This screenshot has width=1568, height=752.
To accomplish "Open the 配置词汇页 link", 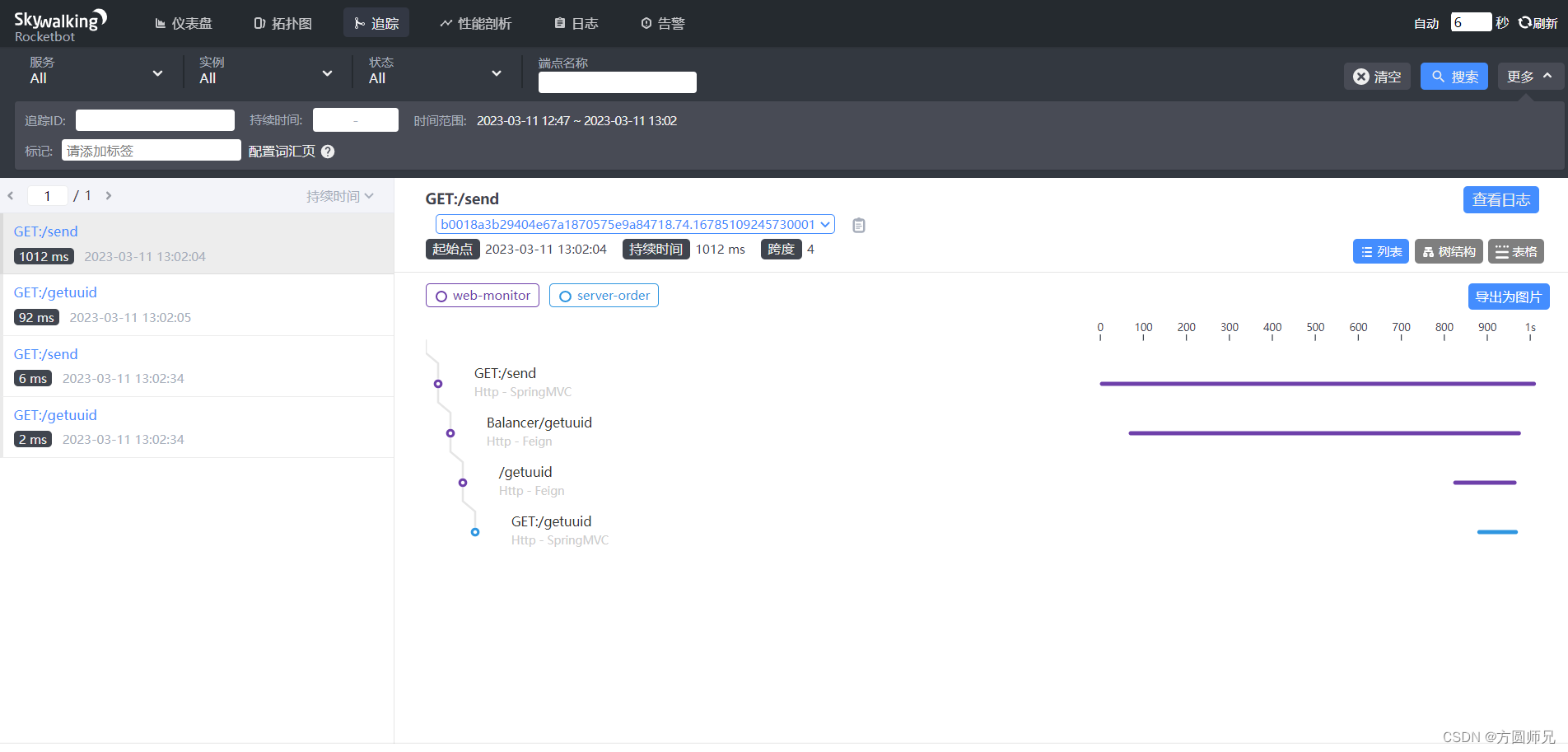I will click(x=282, y=152).
